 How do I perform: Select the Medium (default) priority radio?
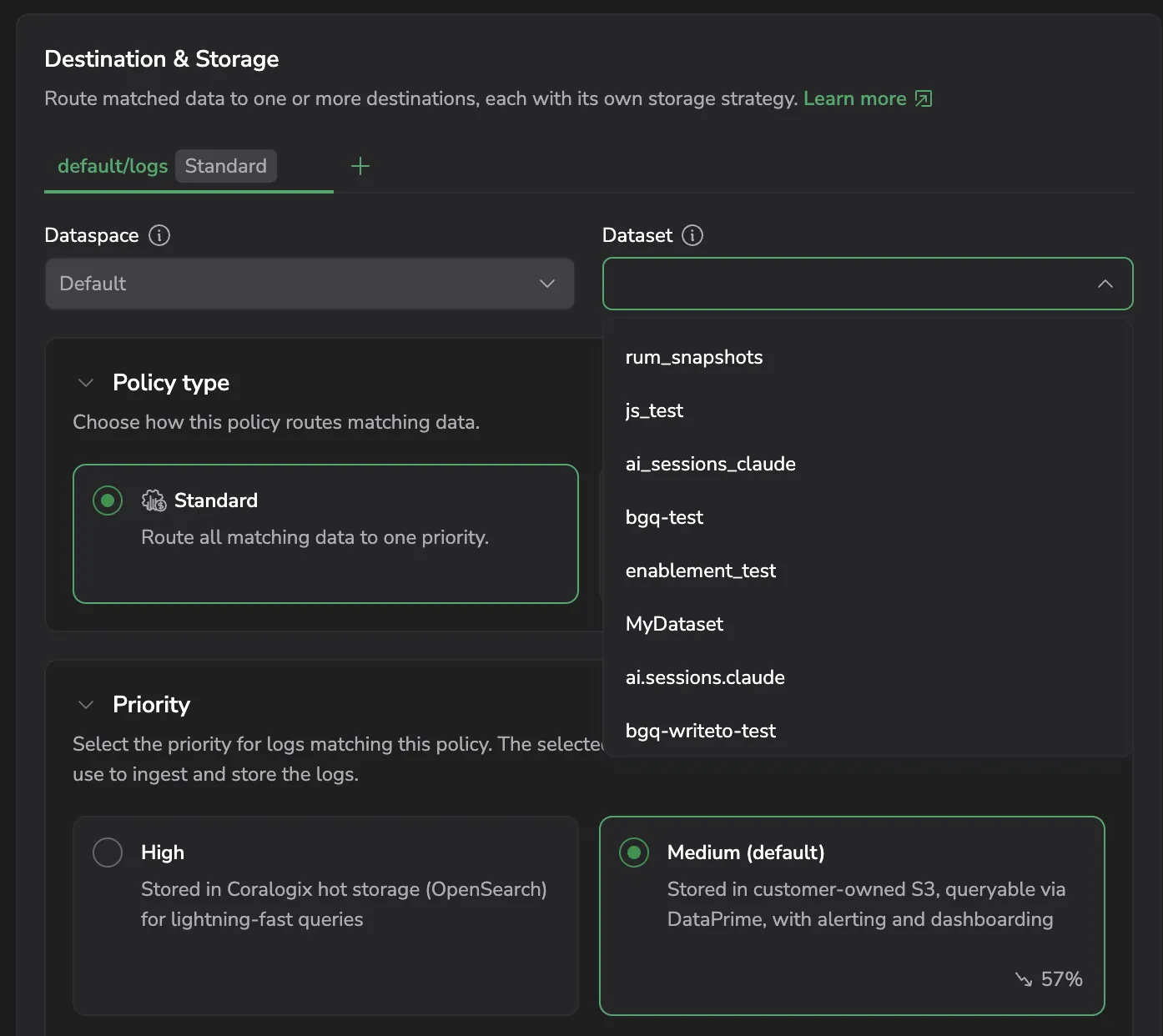(x=634, y=852)
